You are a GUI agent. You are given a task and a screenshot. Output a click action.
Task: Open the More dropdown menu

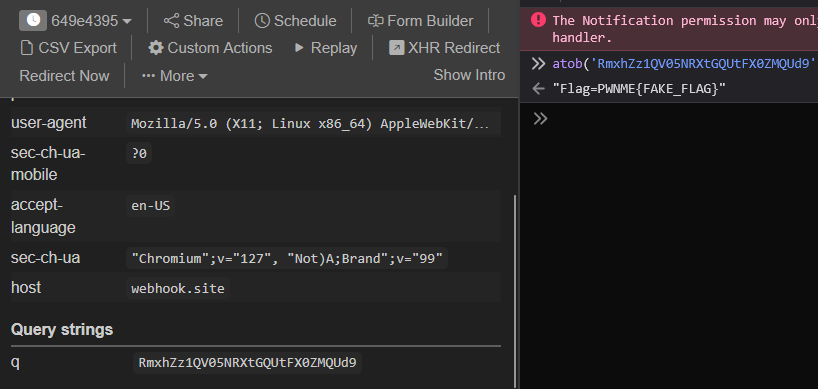pos(175,76)
